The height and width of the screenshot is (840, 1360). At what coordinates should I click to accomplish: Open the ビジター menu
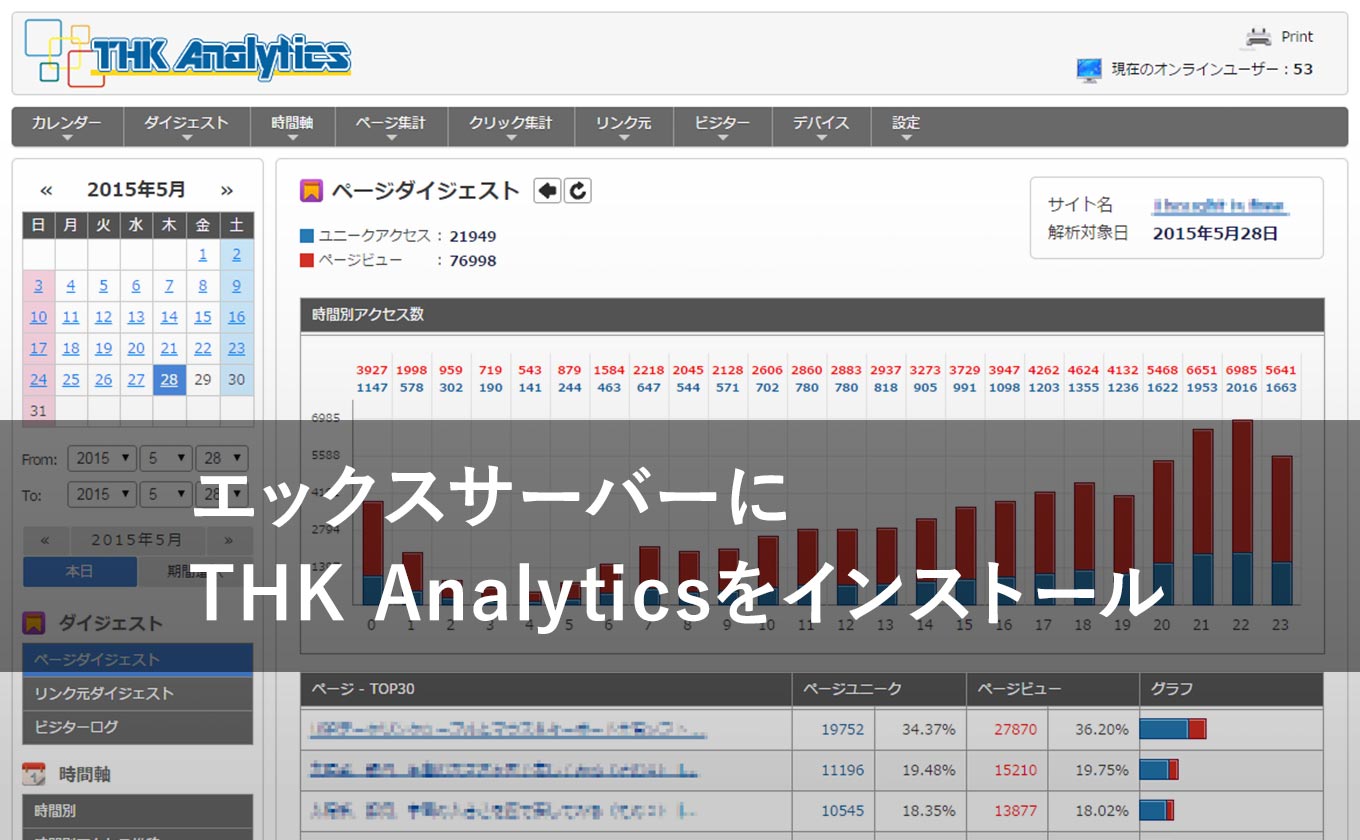[x=722, y=127]
